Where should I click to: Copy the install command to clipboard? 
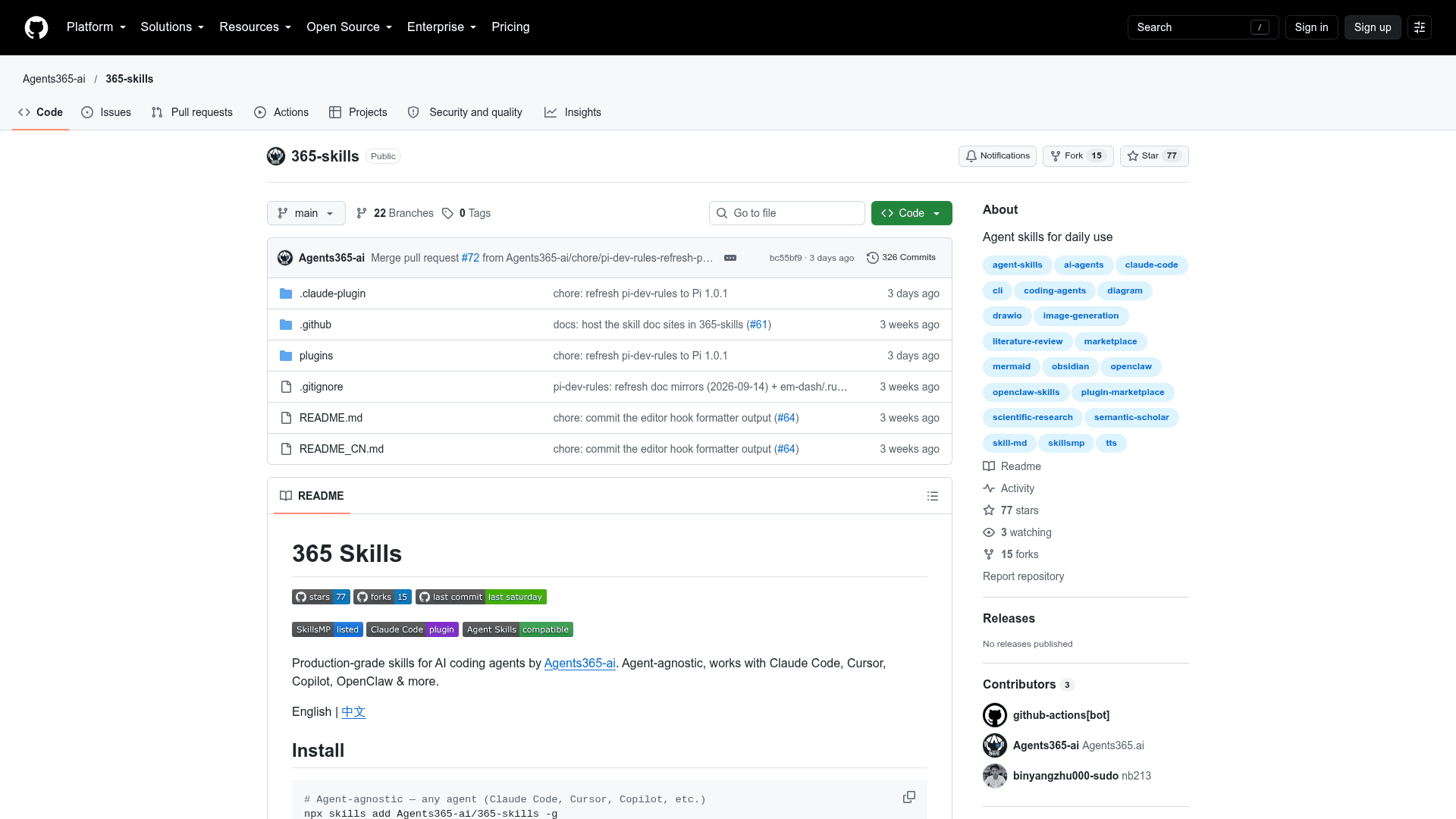tap(909, 797)
